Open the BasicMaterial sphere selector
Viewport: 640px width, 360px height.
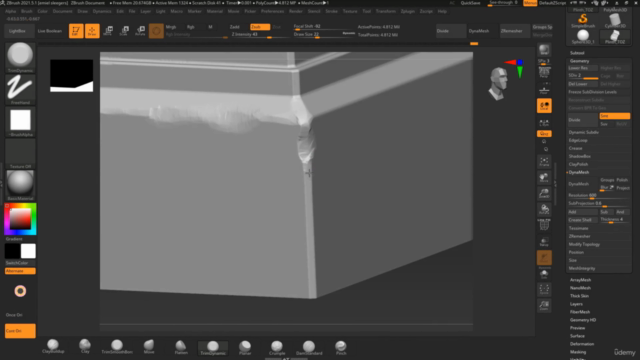[x=20, y=185]
